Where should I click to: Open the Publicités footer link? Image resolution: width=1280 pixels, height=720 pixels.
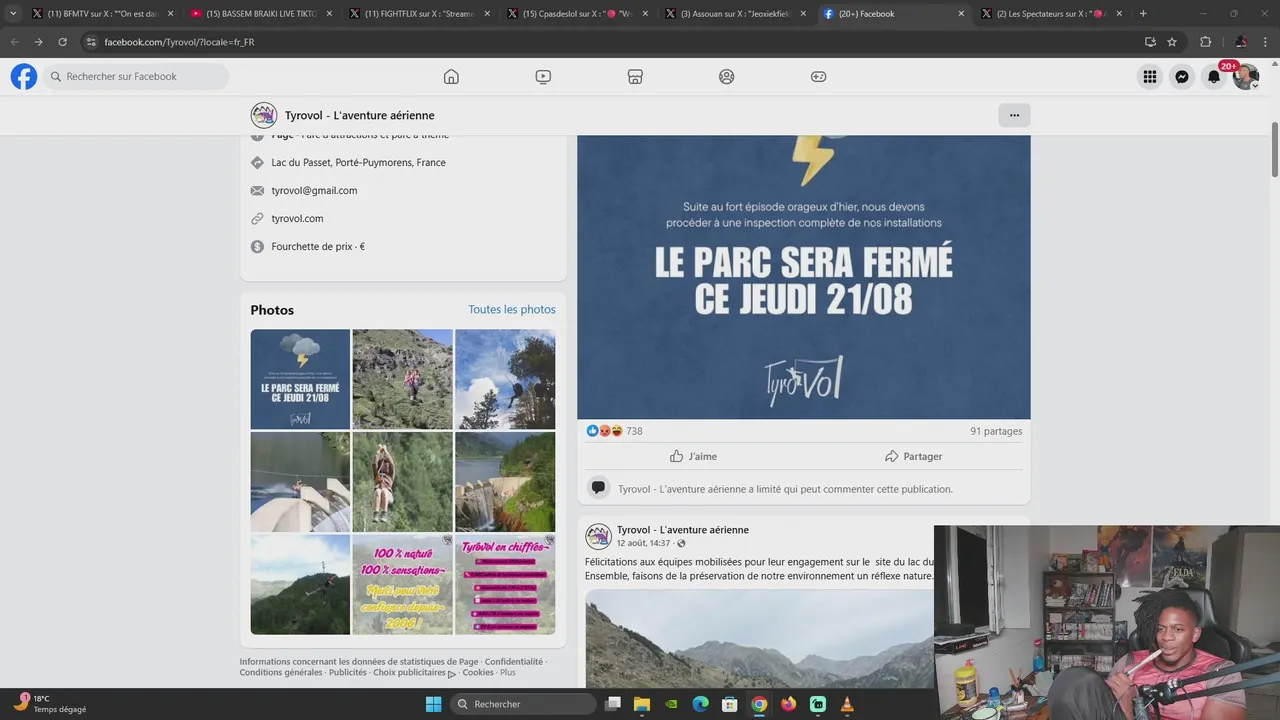pyautogui.click(x=348, y=673)
